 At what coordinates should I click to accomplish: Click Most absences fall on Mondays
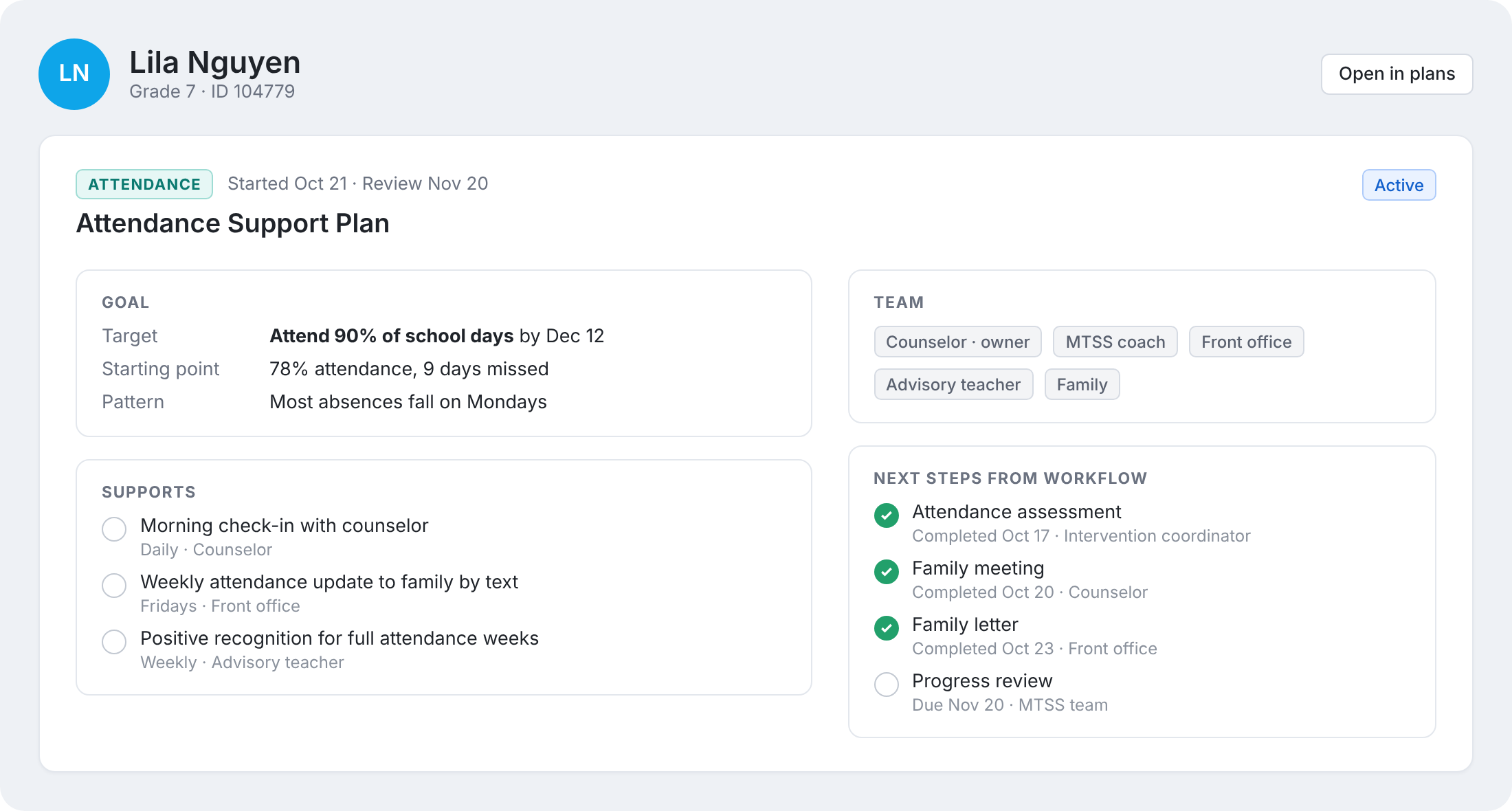tap(408, 402)
